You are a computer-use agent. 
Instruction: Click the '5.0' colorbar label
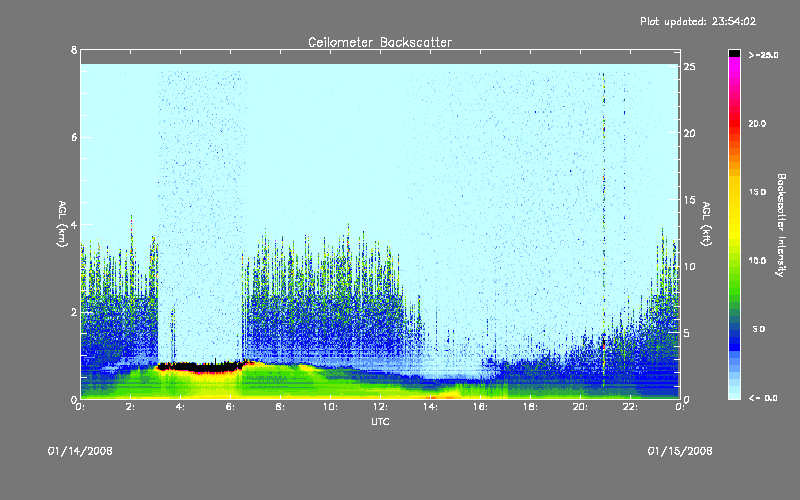[759, 330]
